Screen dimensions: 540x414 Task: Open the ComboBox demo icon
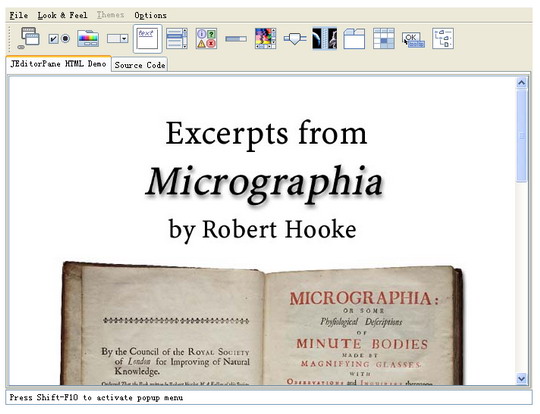point(117,38)
